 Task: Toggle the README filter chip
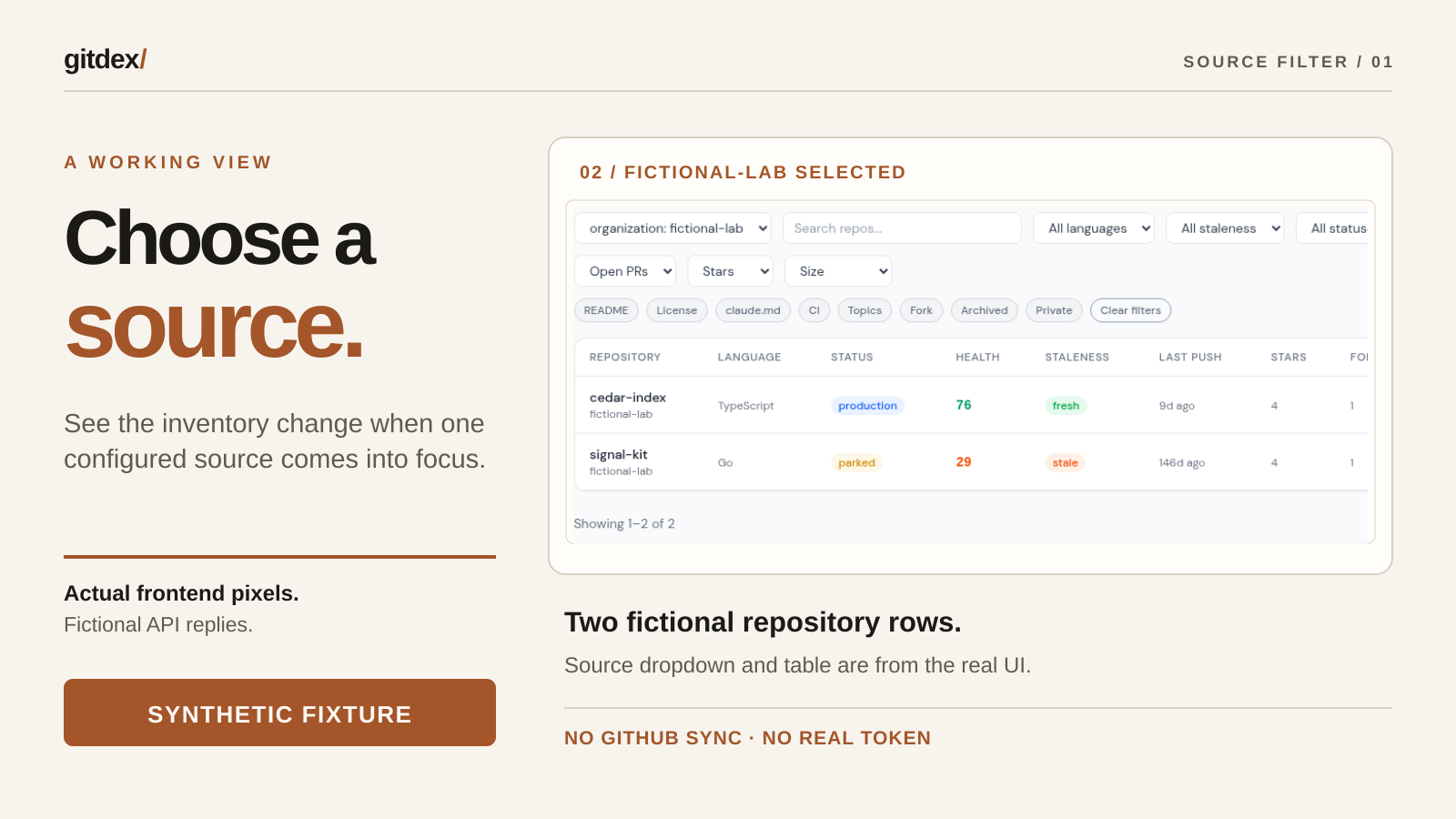tap(606, 310)
